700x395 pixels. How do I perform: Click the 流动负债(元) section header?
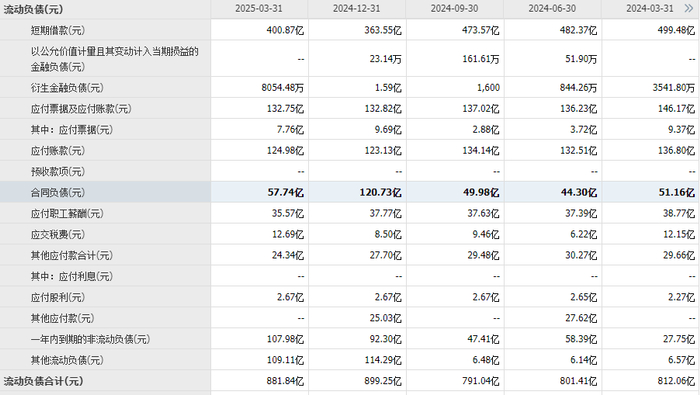(33, 9)
